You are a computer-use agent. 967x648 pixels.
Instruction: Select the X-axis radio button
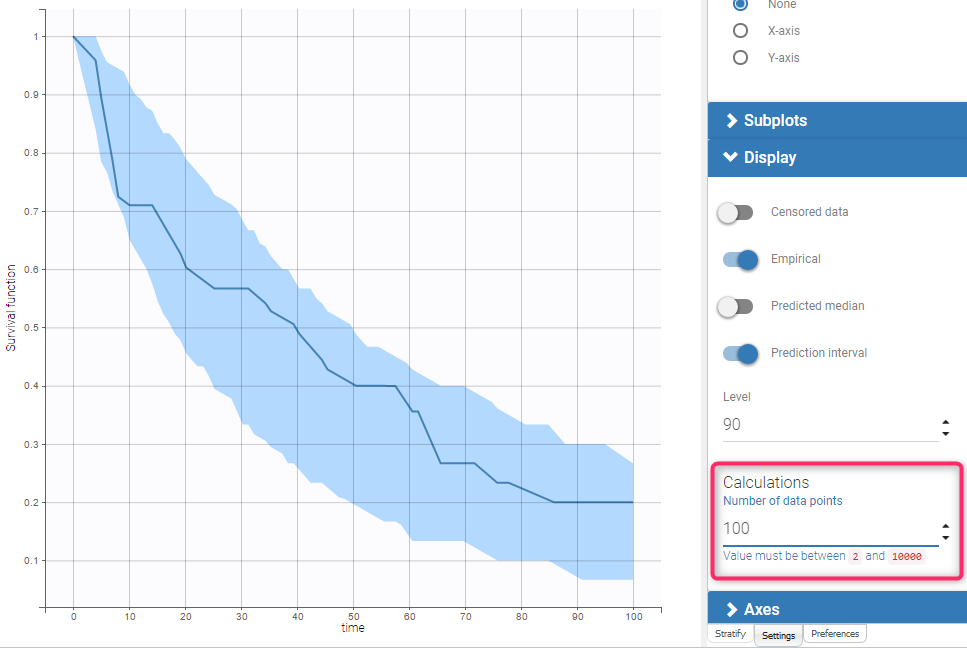740,30
